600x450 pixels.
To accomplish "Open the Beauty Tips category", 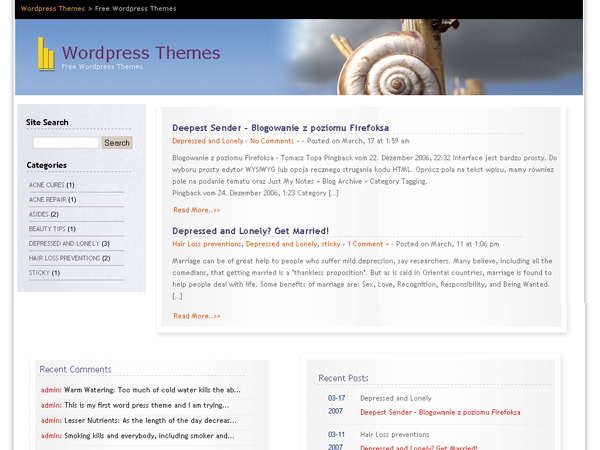I will coord(46,229).
